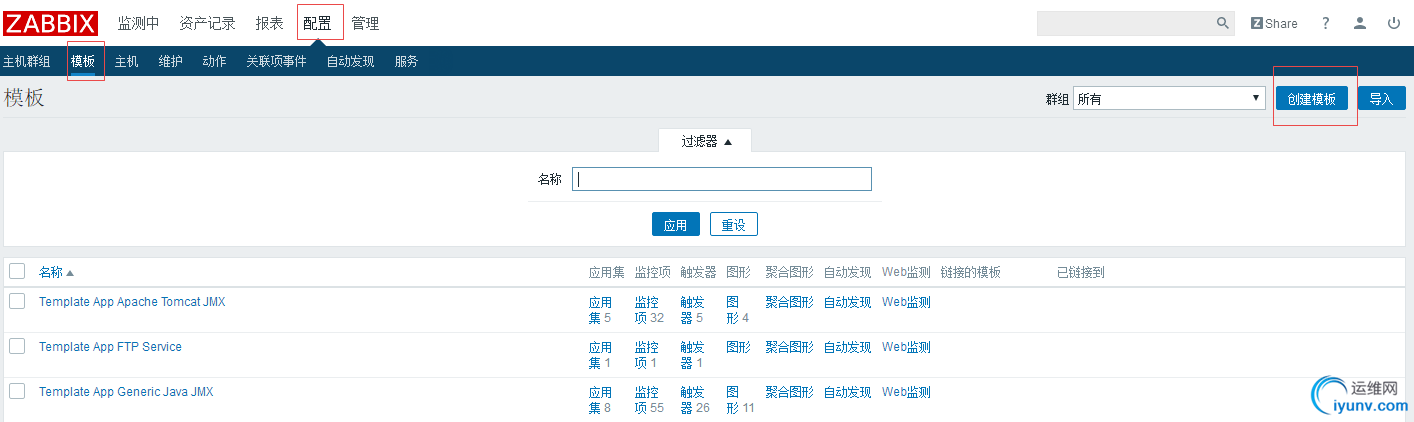Go to the 动作 submenu
The width and height of the screenshot is (1414, 422).
pyautogui.click(x=214, y=61)
